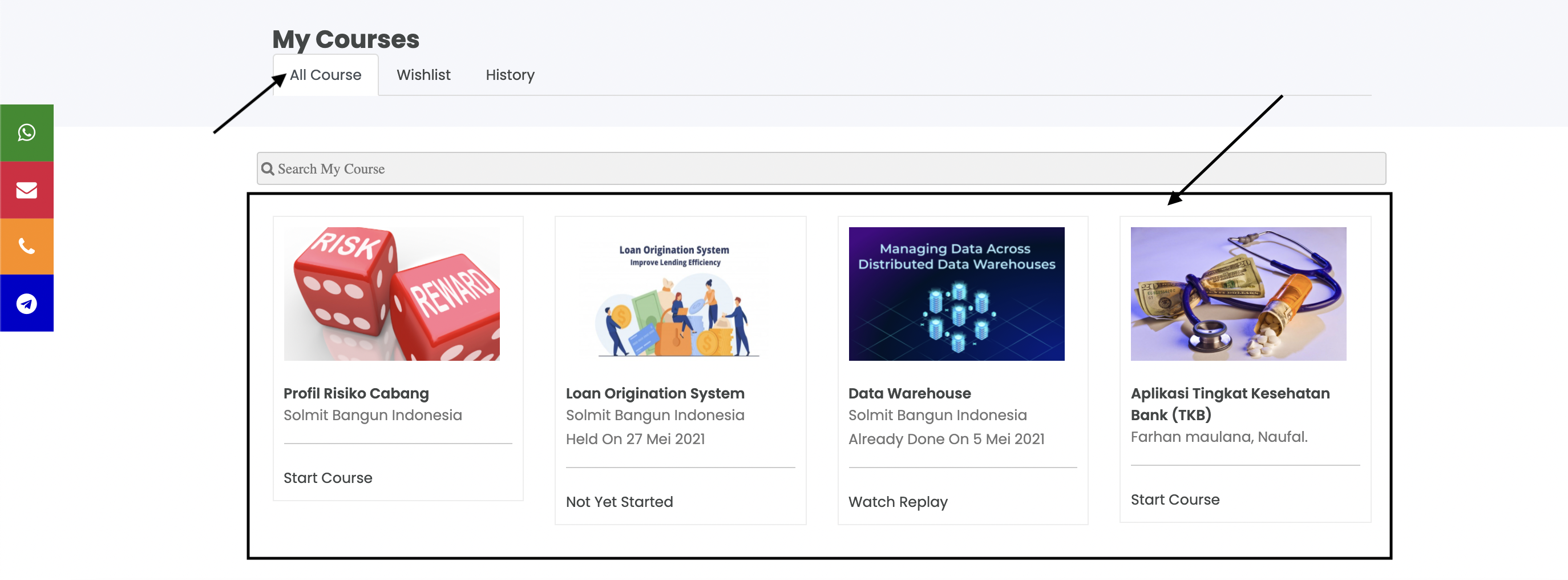1568x580 pixels.
Task: Open the Loan Origination System course title
Action: (656, 393)
